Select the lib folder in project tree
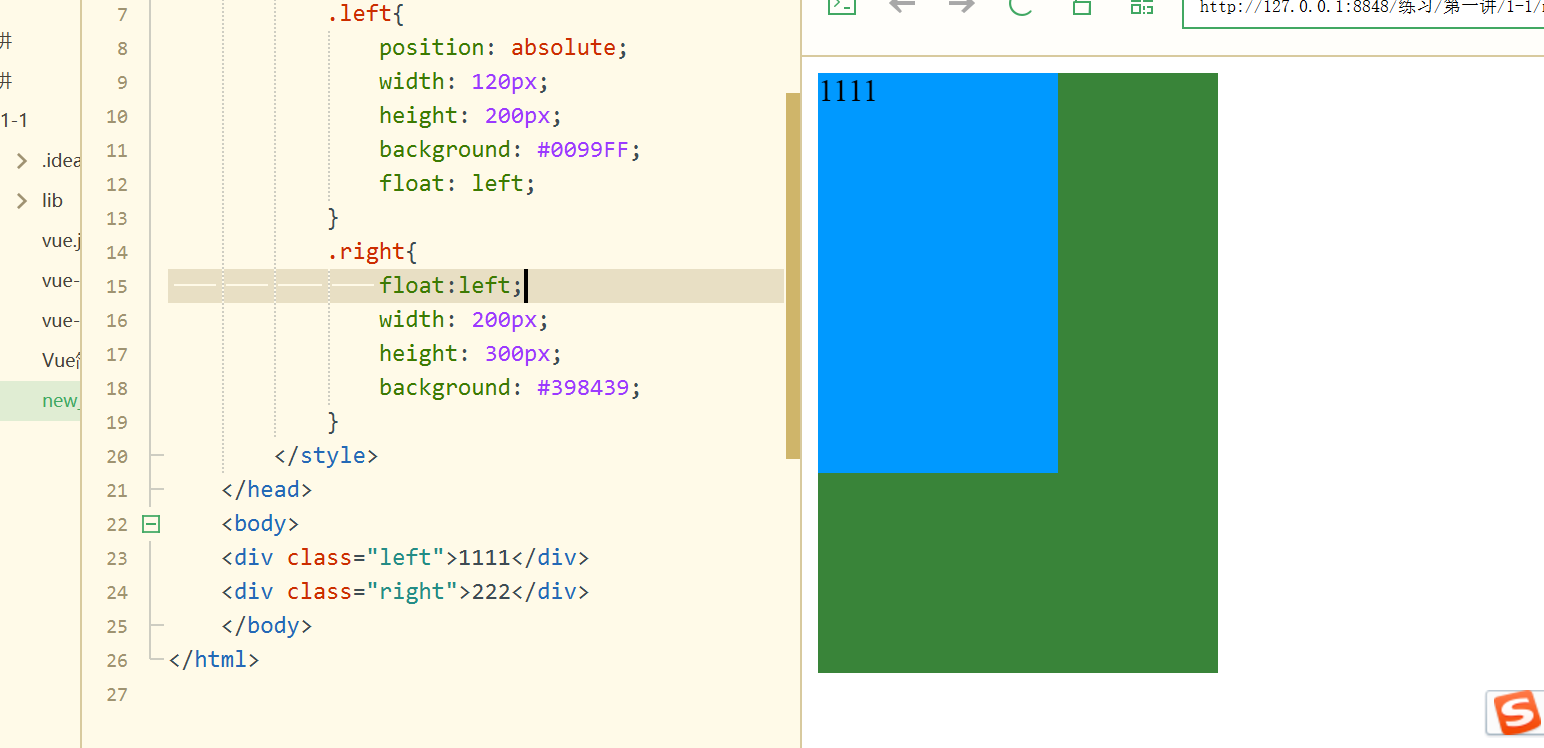The height and width of the screenshot is (748, 1544). pos(52,201)
